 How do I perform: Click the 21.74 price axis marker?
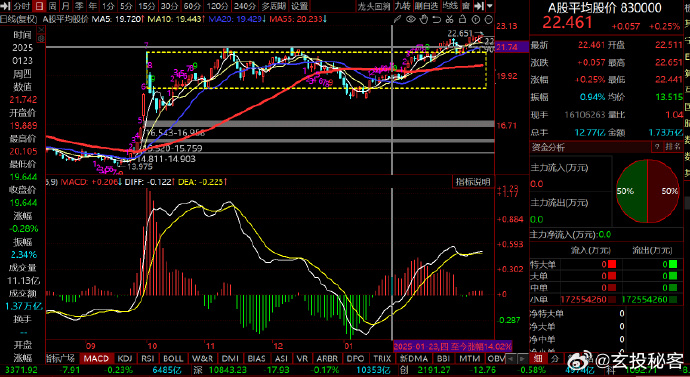[x=512, y=47]
